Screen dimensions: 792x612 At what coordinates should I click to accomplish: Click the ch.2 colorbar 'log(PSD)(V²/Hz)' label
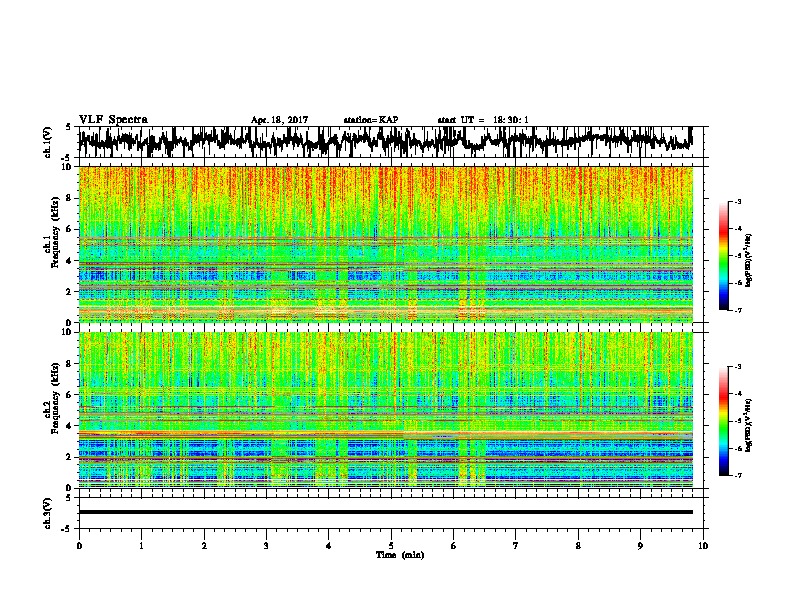(x=749, y=425)
